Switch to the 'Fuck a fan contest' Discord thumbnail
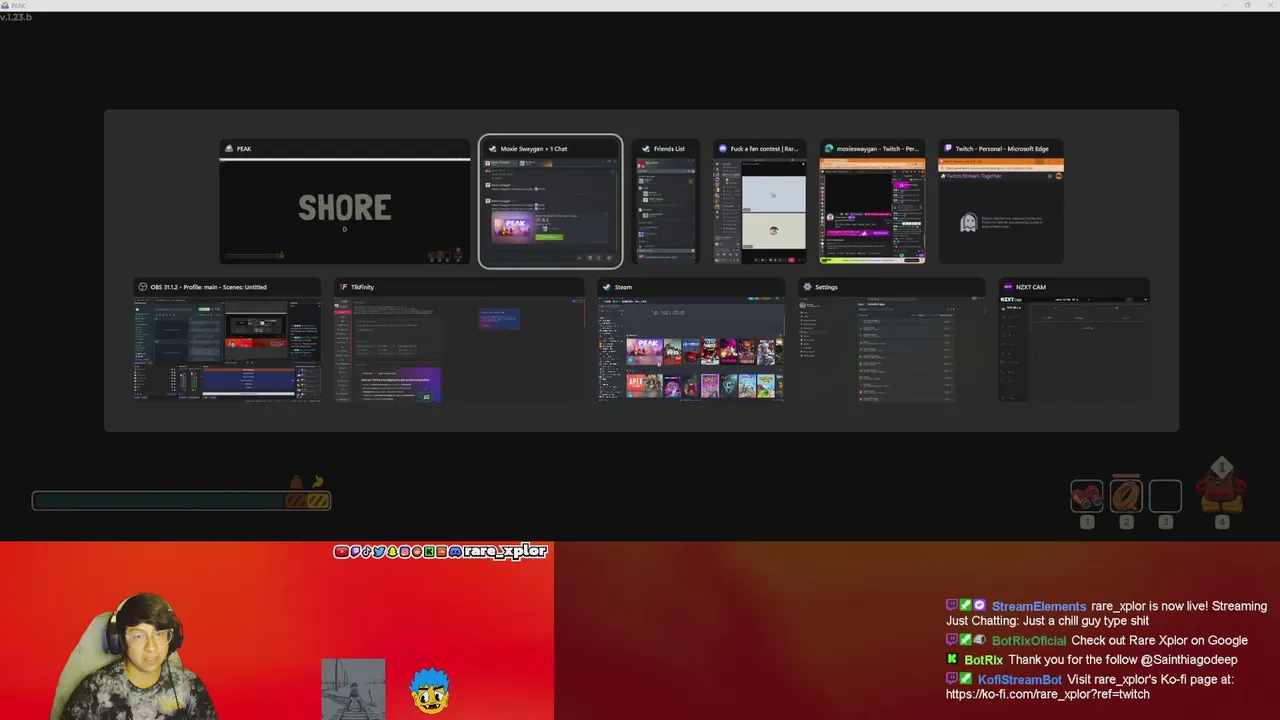The height and width of the screenshot is (720, 1280). pos(759,202)
